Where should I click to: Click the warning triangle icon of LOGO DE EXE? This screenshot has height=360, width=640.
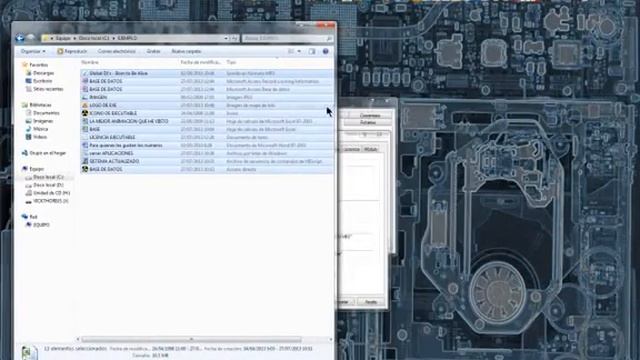click(x=85, y=105)
